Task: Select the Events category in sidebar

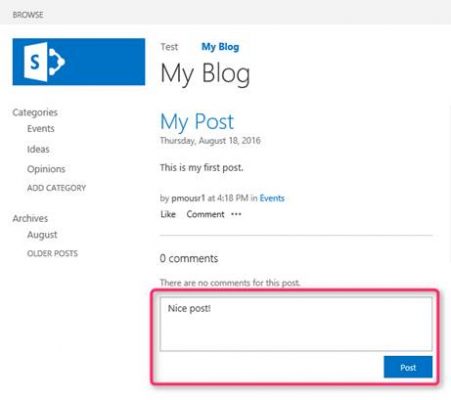Action: pos(41,129)
